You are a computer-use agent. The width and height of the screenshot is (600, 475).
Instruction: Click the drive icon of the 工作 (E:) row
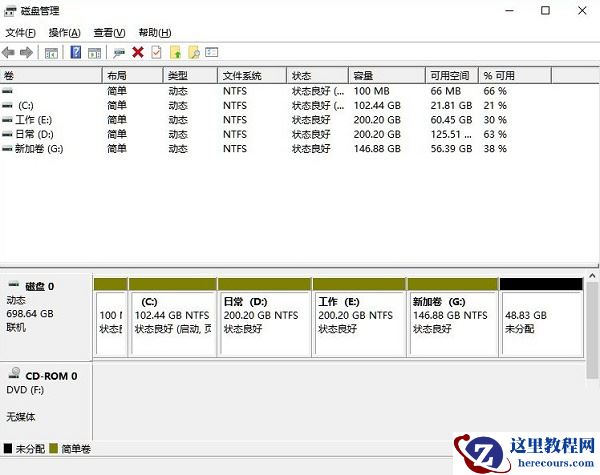[7, 120]
